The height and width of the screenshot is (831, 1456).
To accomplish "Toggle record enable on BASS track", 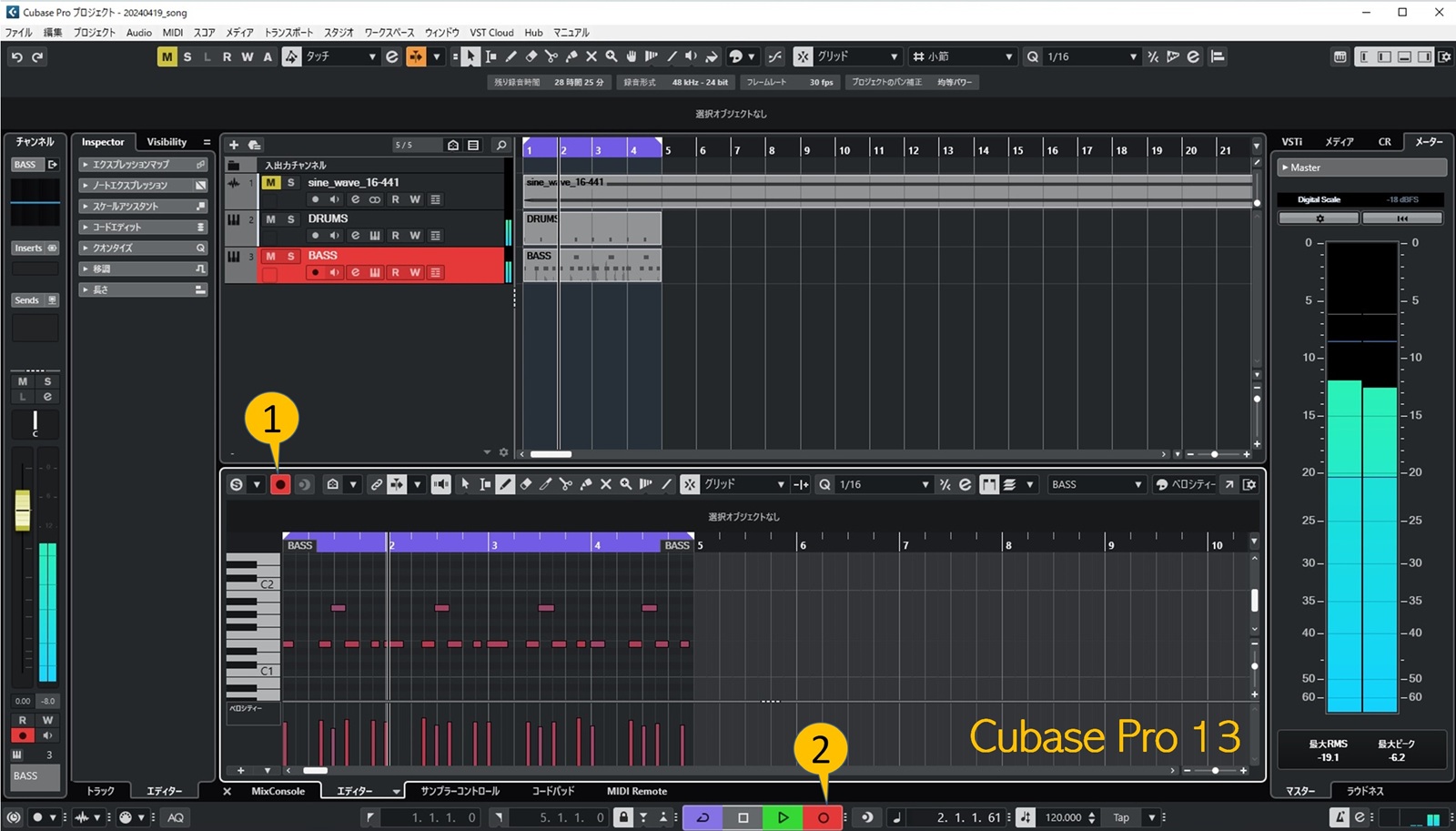I will pyautogui.click(x=315, y=272).
